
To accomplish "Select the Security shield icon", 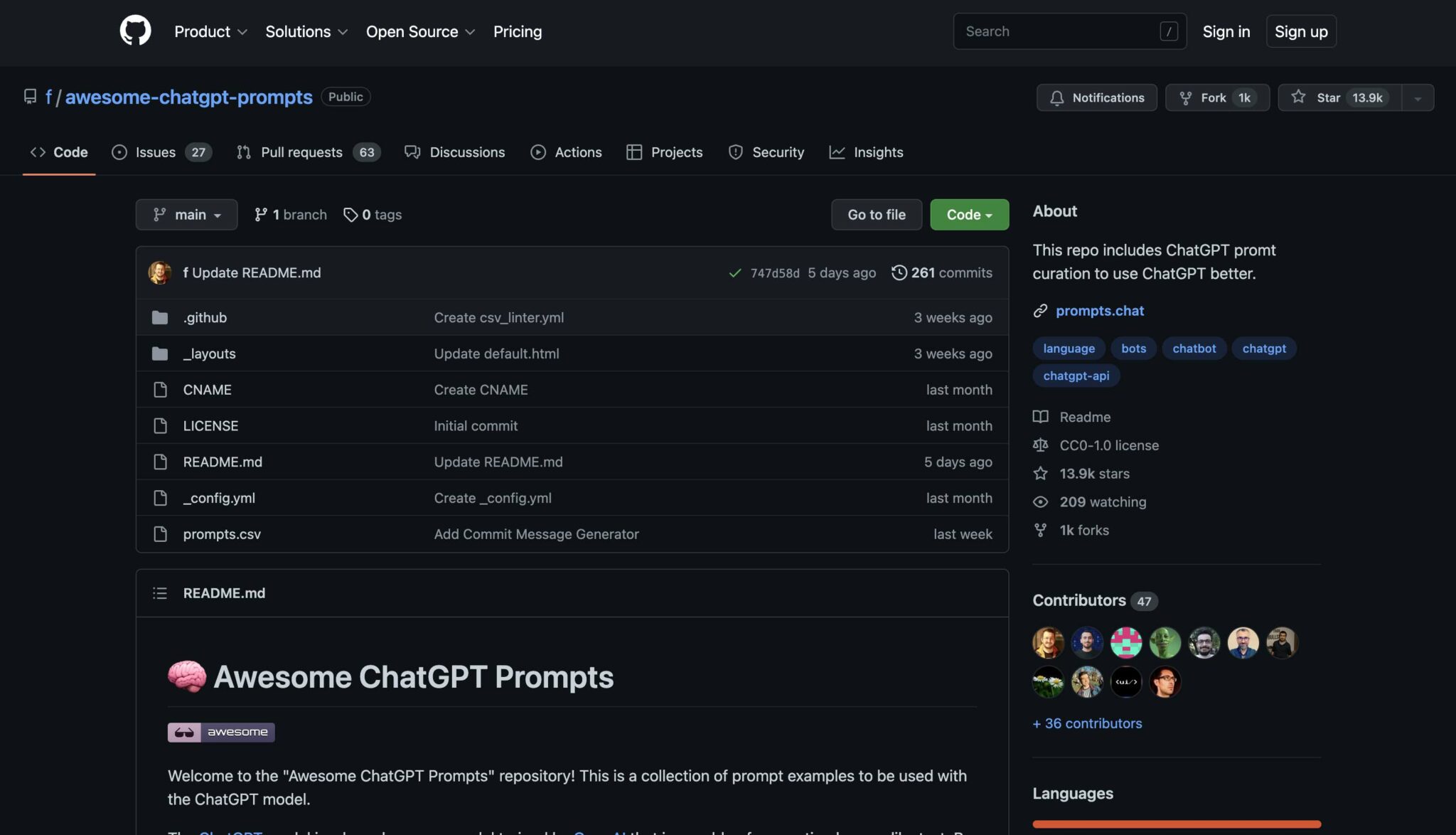I will coord(734,151).
